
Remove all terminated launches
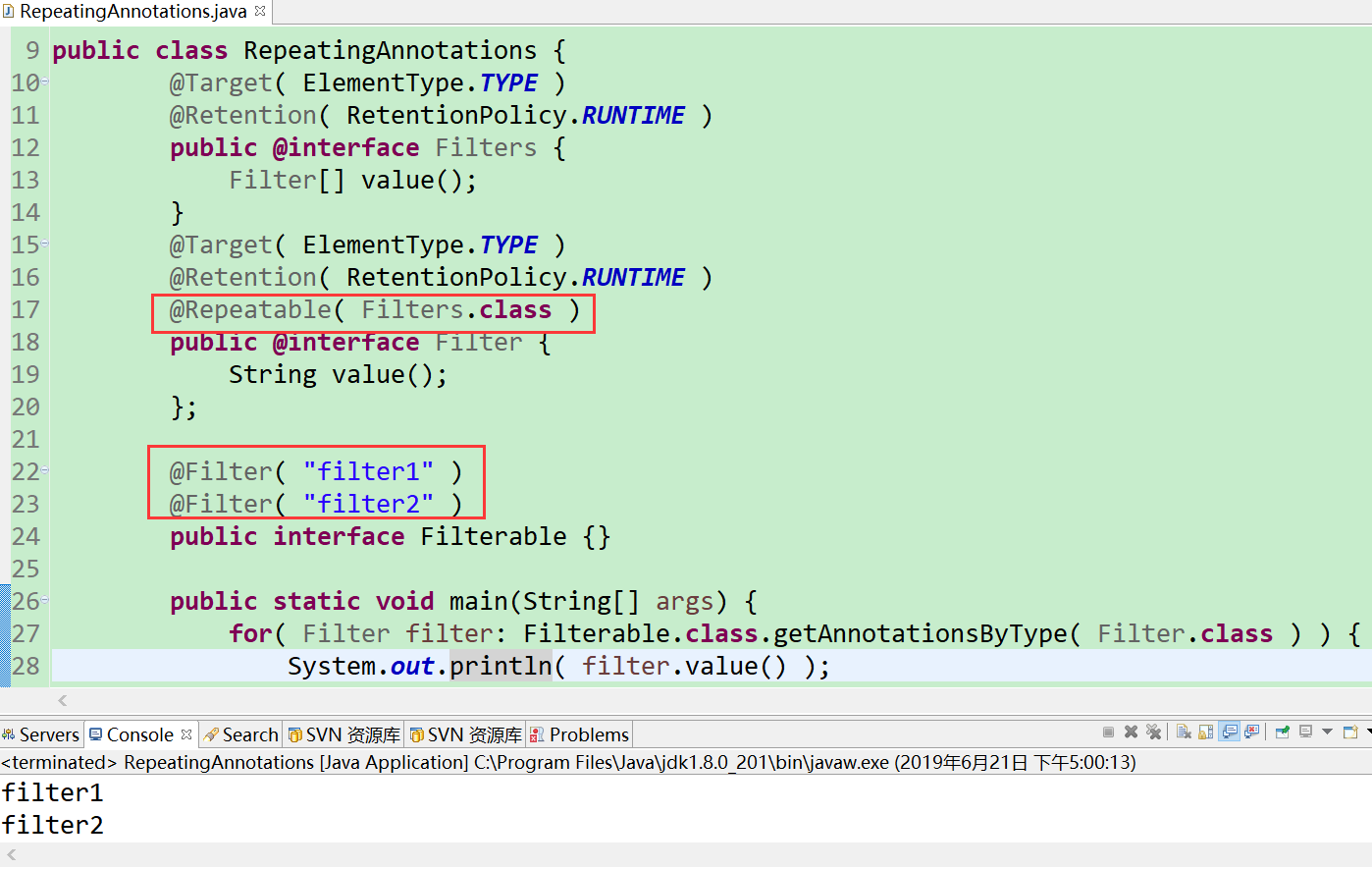click(1155, 732)
